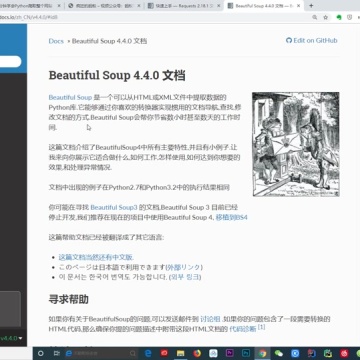Open a new browser tab with plus
360x360 pixels.
point(311,6)
